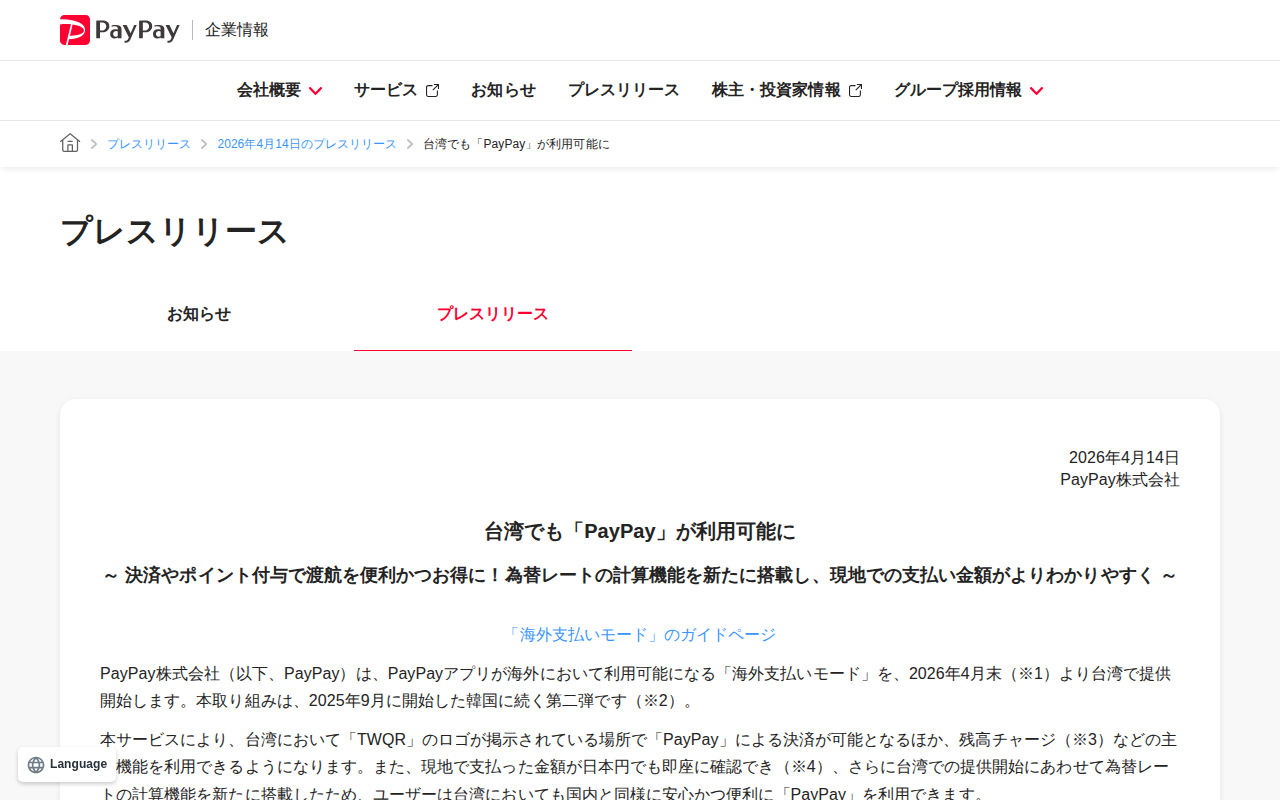
Task: Open プレスリリース in the top navigation
Action: pos(624,90)
